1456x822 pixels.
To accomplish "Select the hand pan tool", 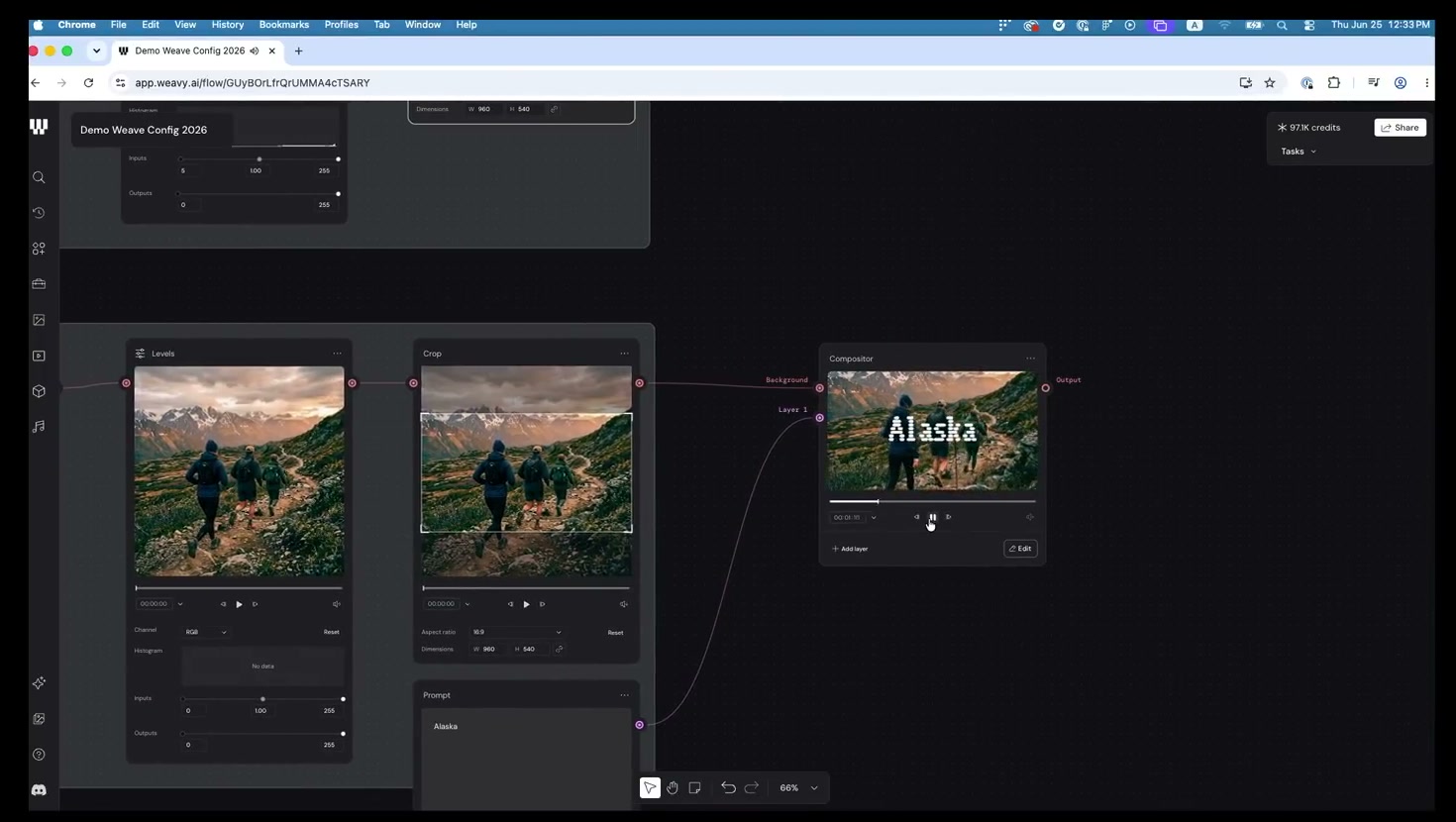I will pyautogui.click(x=673, y=787).
